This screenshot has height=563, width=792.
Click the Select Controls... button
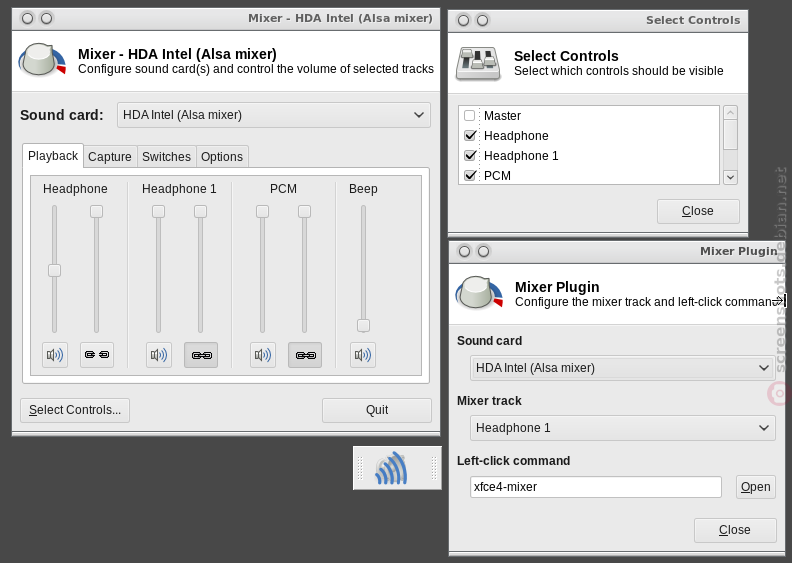pos(75,410)
